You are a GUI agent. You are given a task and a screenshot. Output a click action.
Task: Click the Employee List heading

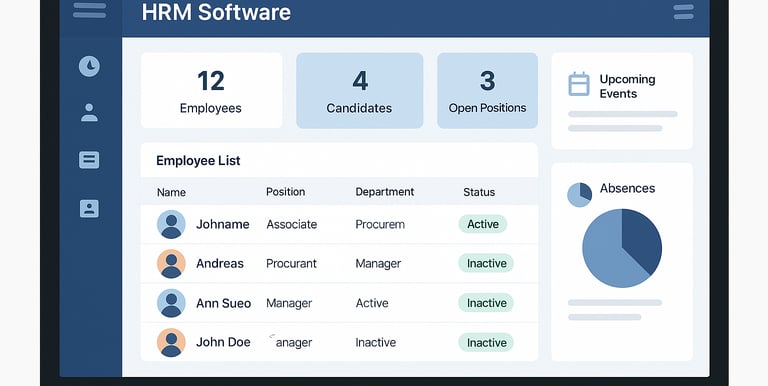coord(198,161)
